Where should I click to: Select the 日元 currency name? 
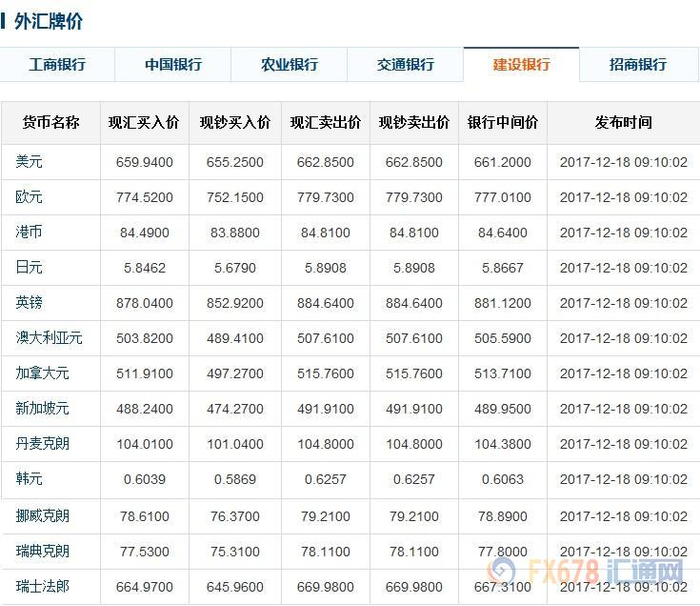[29, 267]
